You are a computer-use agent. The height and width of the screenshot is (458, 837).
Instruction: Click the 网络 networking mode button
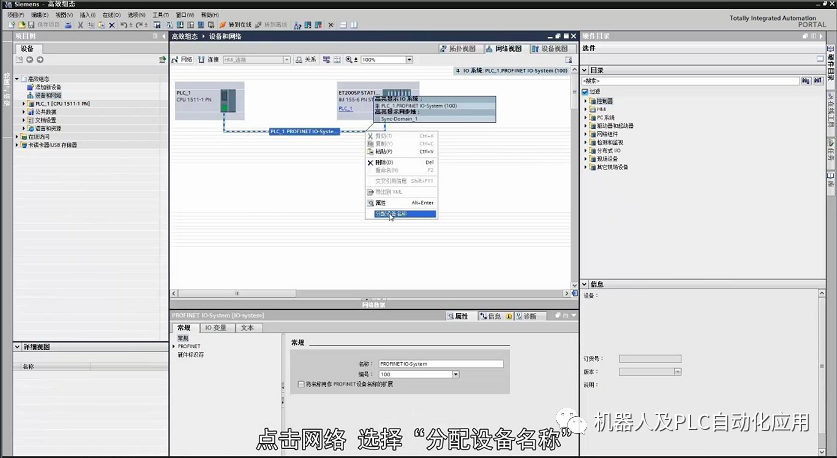point(183,60)
